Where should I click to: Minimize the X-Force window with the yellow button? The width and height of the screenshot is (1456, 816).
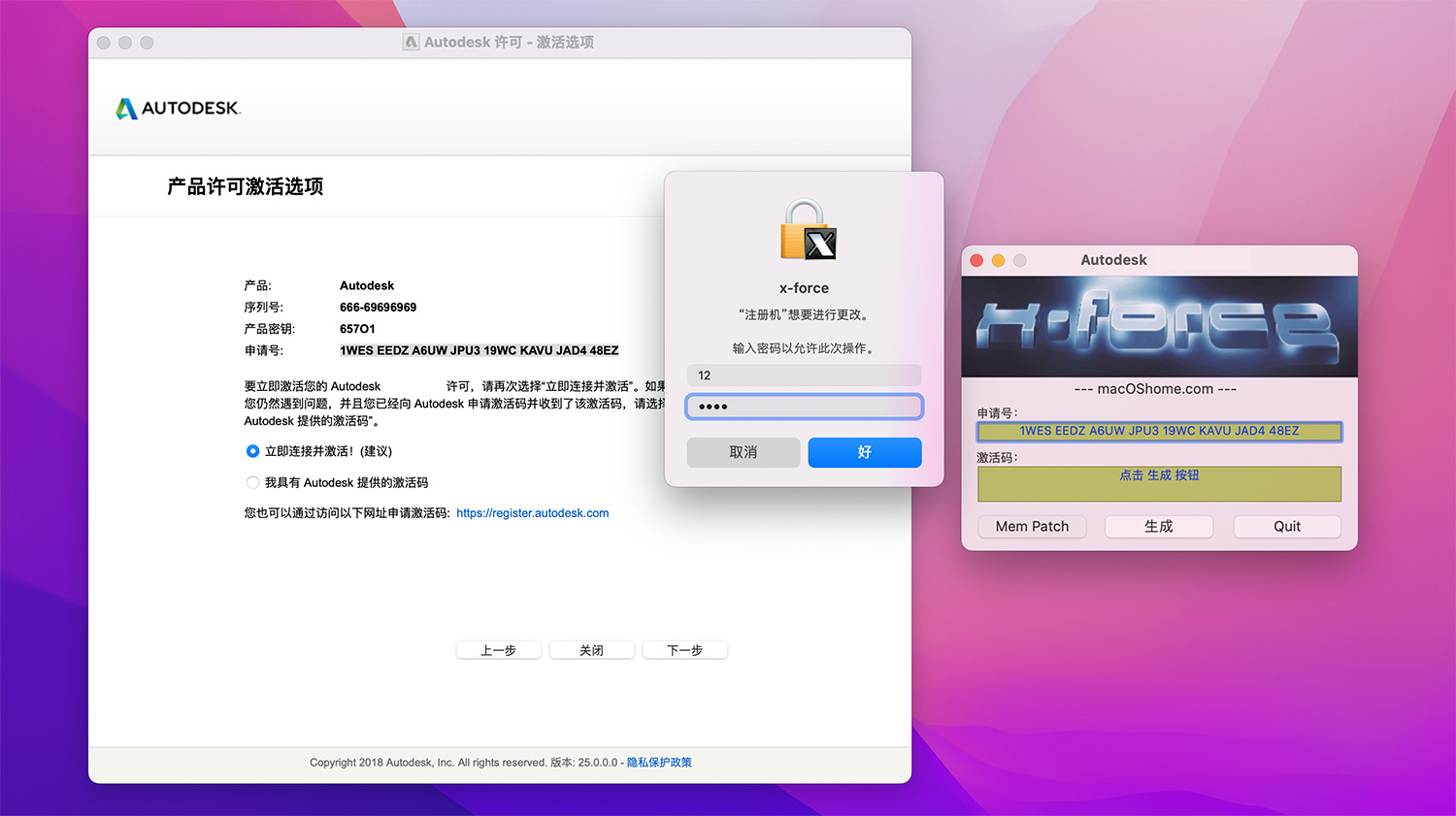998,260
